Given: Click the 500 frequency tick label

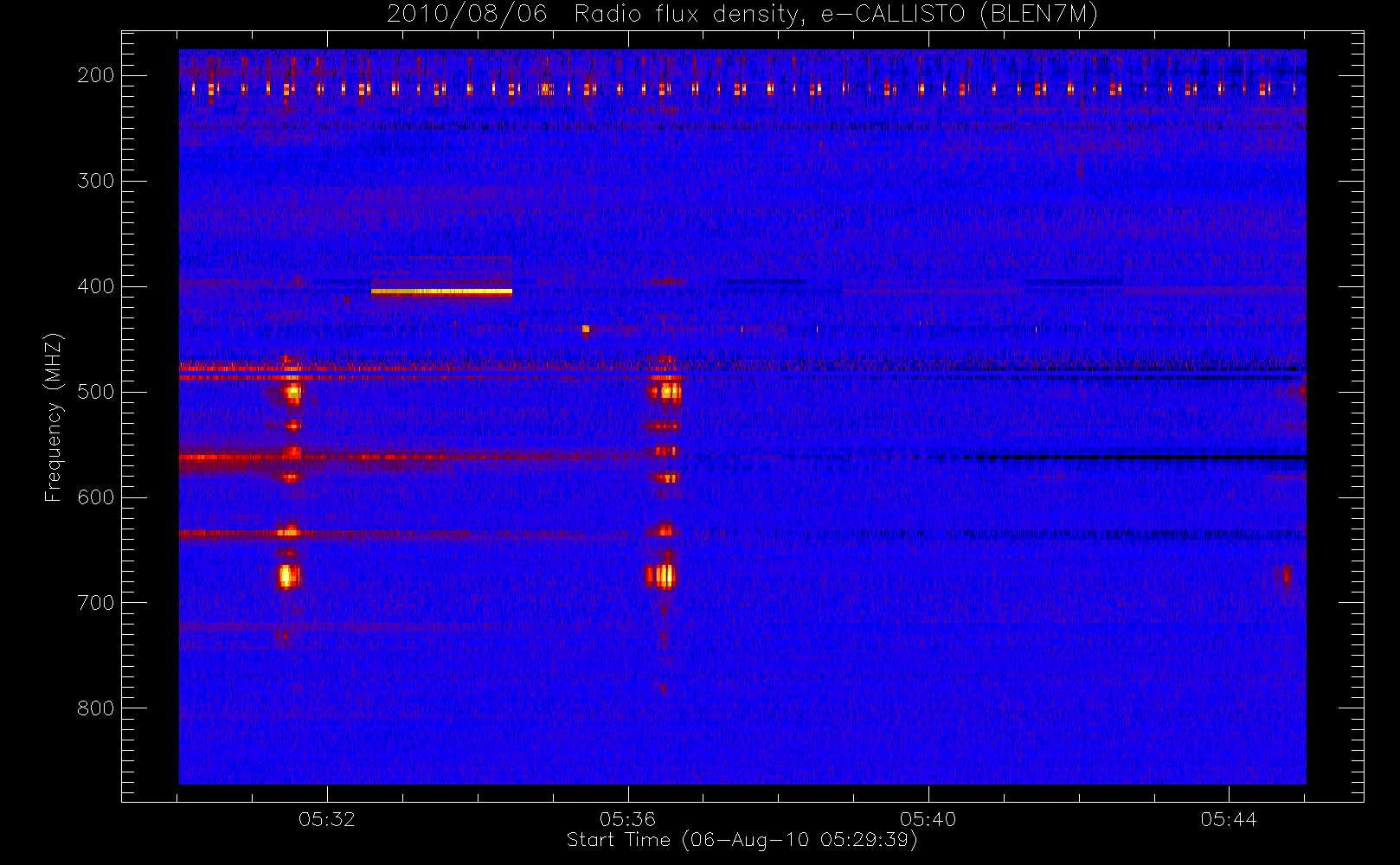Looking at the screenshot, I should (96, 392).
